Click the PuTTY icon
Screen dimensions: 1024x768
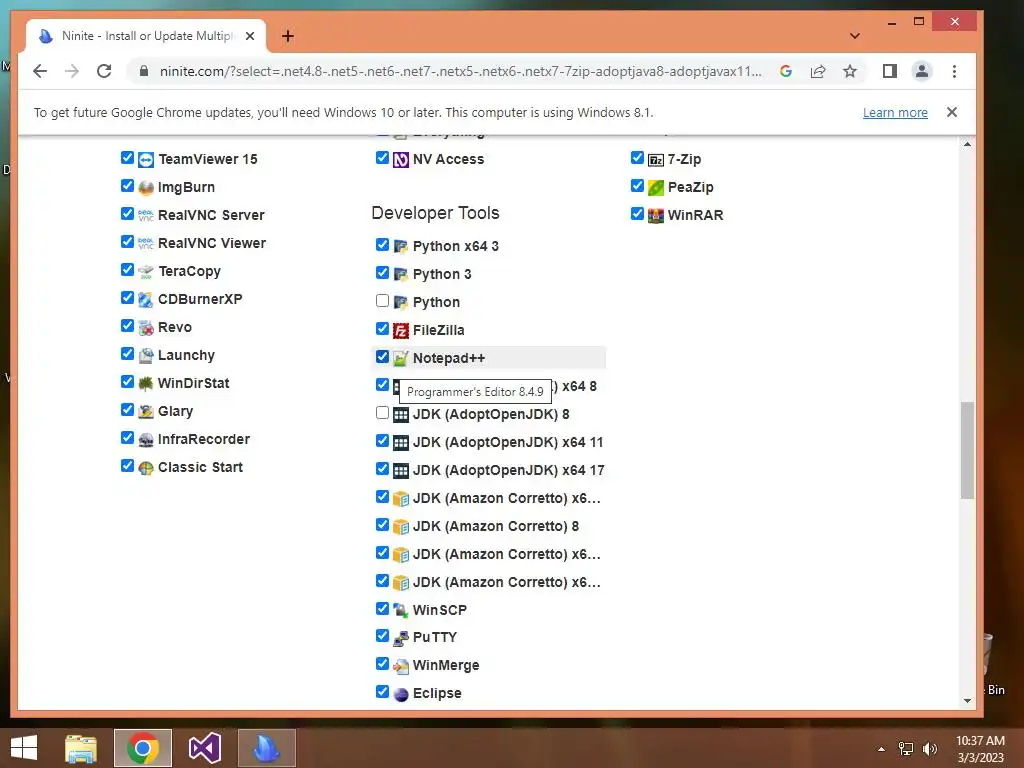click(x=401, y=637)
